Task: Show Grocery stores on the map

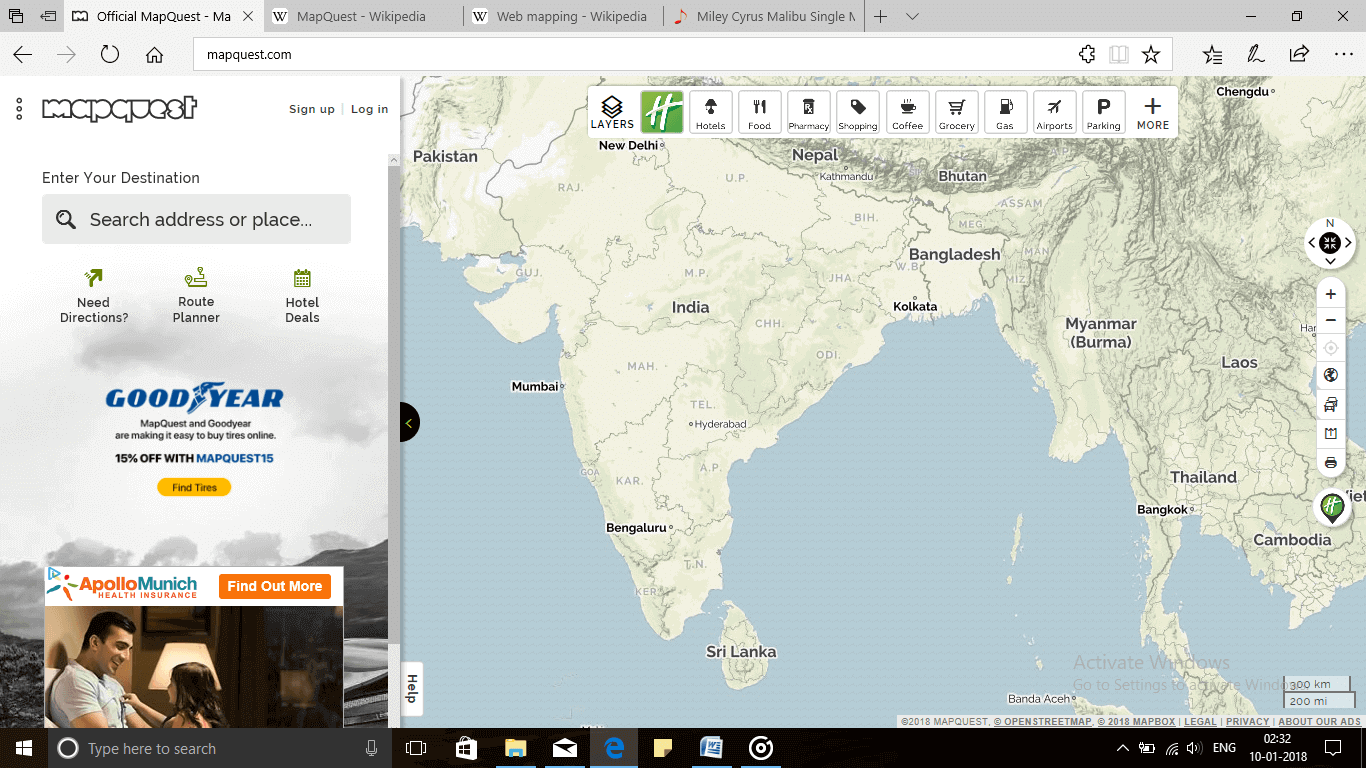Action: [956, 112]
